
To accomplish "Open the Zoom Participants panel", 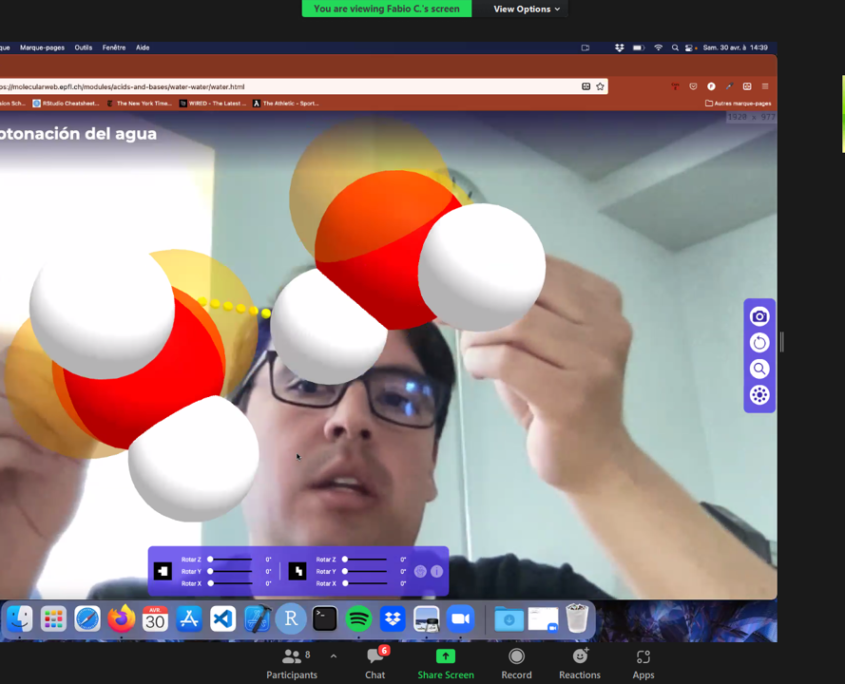I will [x=291, y=663].
